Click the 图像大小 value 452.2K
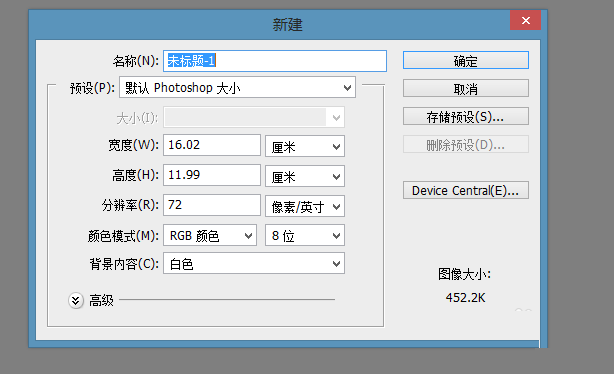The height and width of the screenshot is (374, 614). tap(465, 298)
